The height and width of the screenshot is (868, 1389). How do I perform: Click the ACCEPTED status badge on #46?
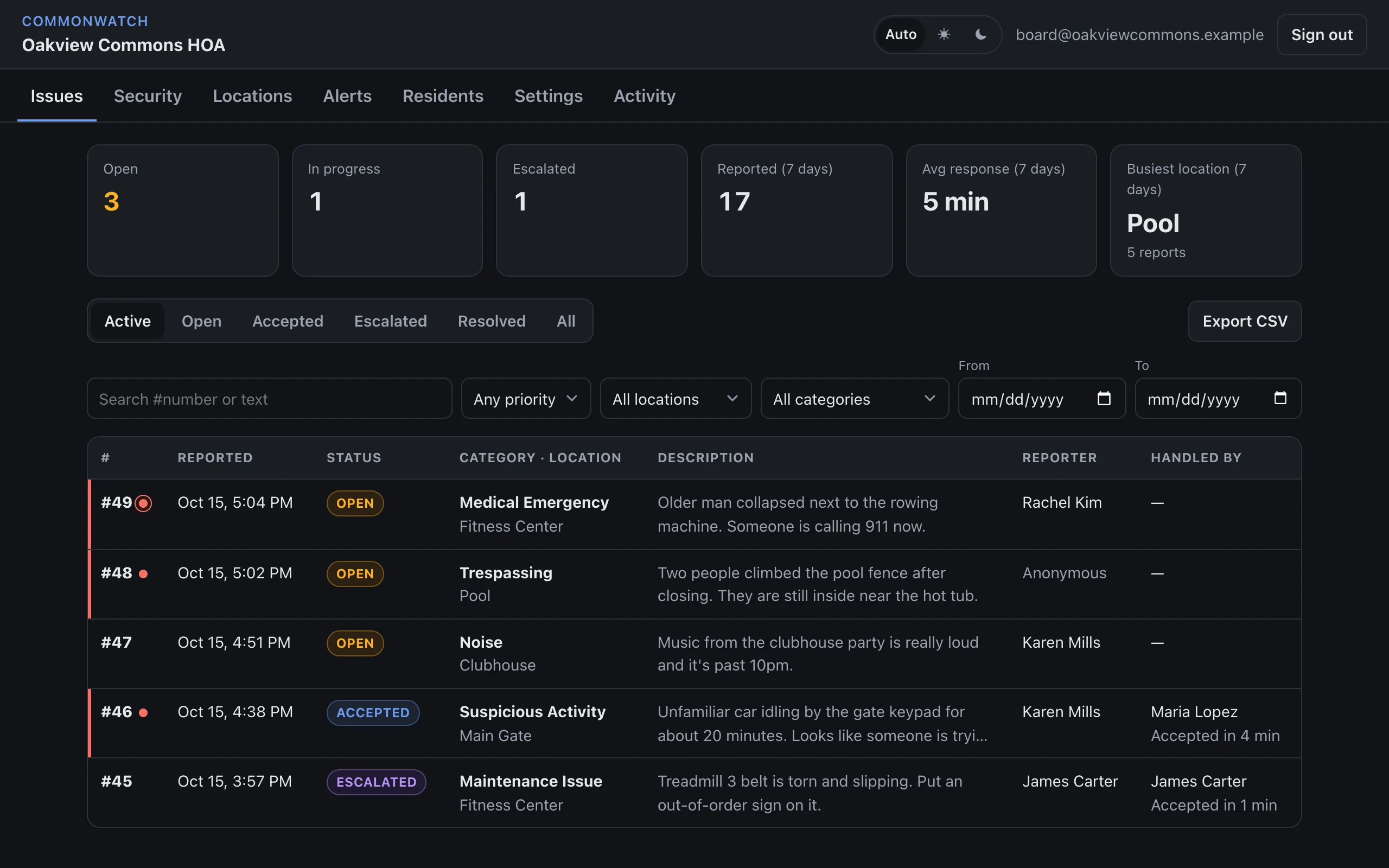pos(373,712)
